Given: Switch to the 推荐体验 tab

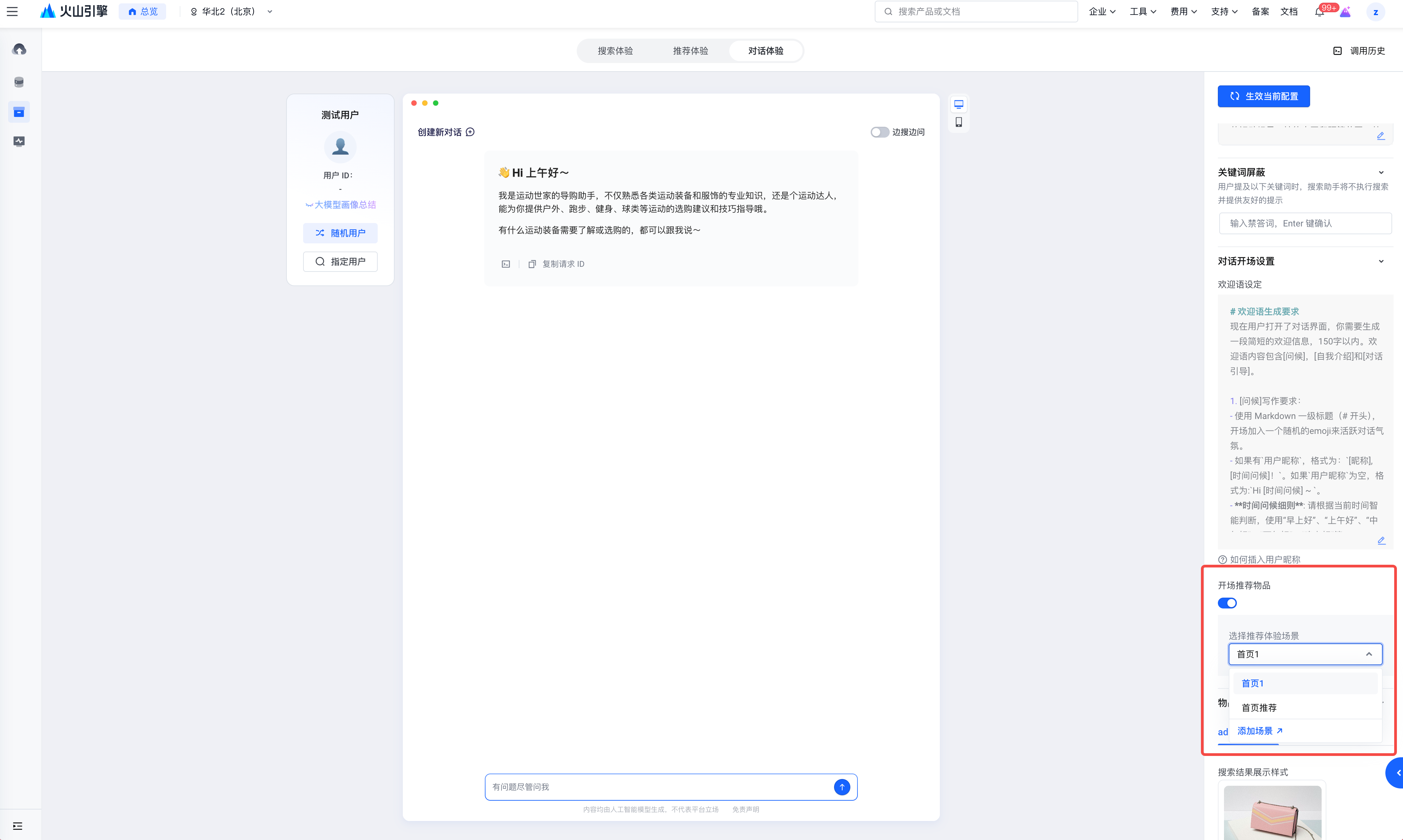Looking at the screenshot, I should point(690,51).
